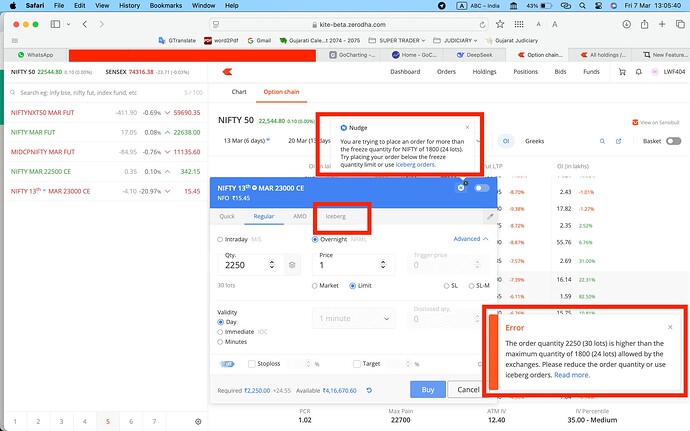Open the notifications bell icon
This screenshot has width=690, height=431.
coord(639,72)
